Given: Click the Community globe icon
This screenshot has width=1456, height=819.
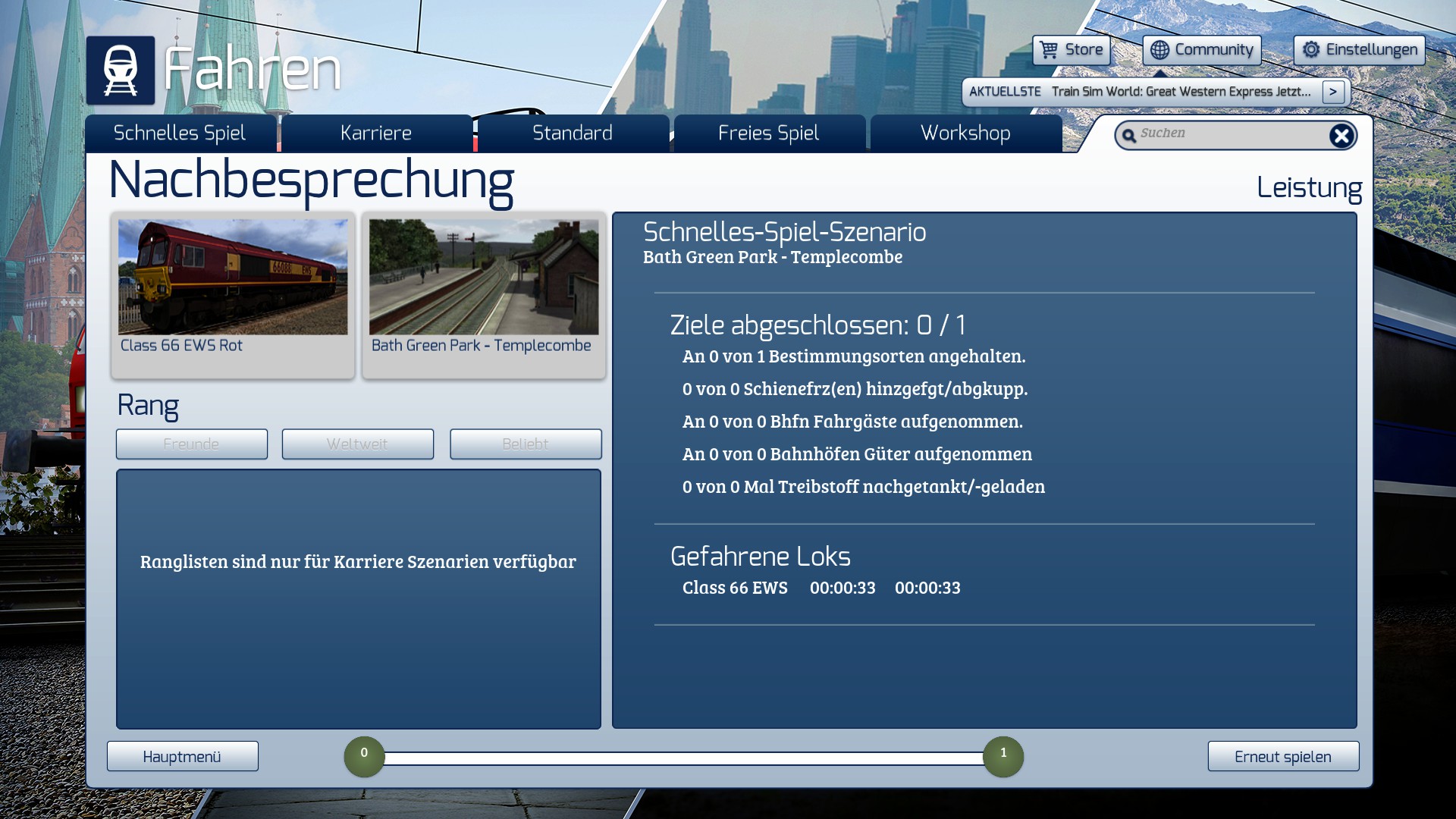Looking at the screenshot, I should point(1159,50).
